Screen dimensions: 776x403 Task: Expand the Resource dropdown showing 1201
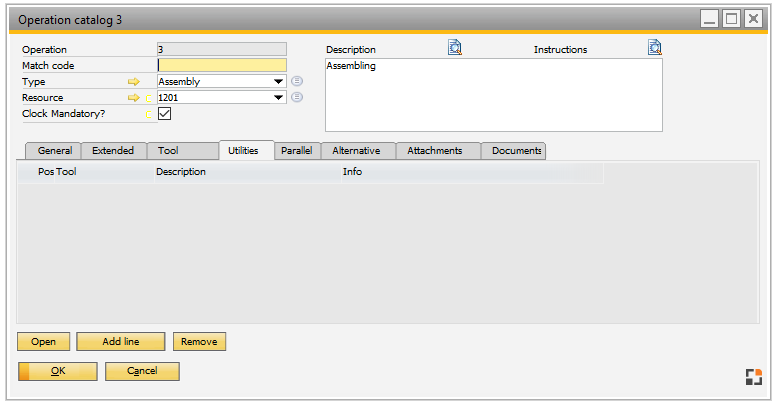coord(279,98)
